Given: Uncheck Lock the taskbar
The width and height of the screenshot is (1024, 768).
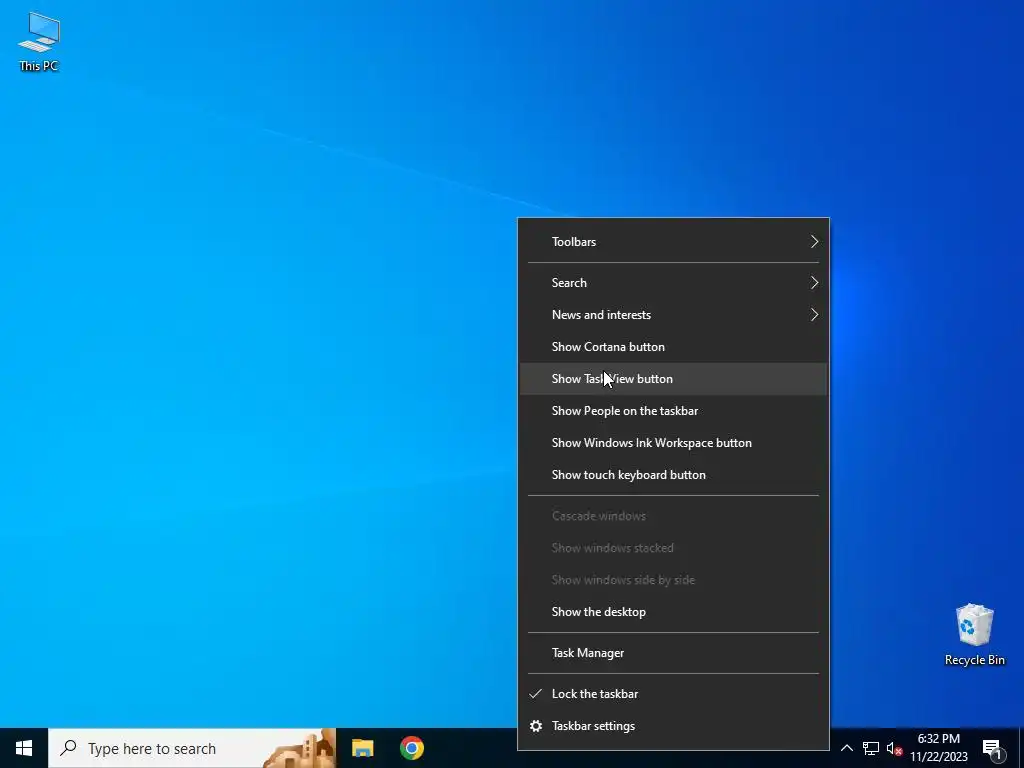Looking at the screenshot, I should pyautogui.click(x=673, y=694).
